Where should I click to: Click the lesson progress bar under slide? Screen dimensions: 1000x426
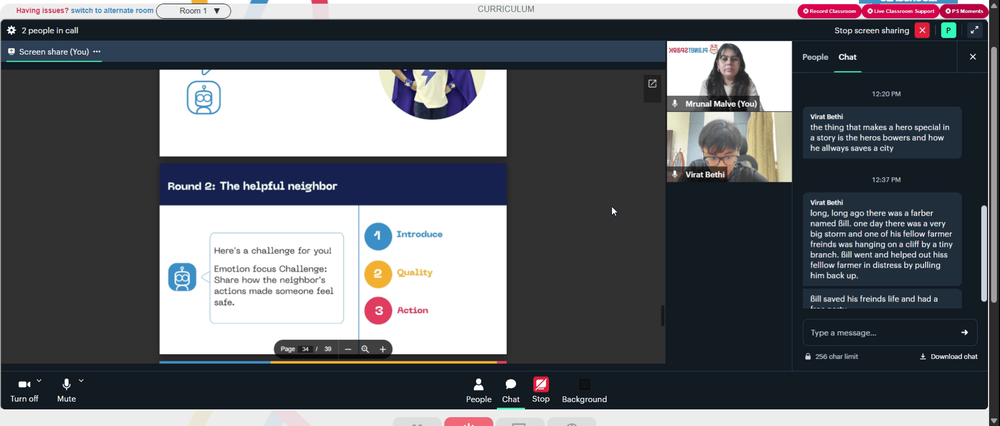(x=333, y=362)
